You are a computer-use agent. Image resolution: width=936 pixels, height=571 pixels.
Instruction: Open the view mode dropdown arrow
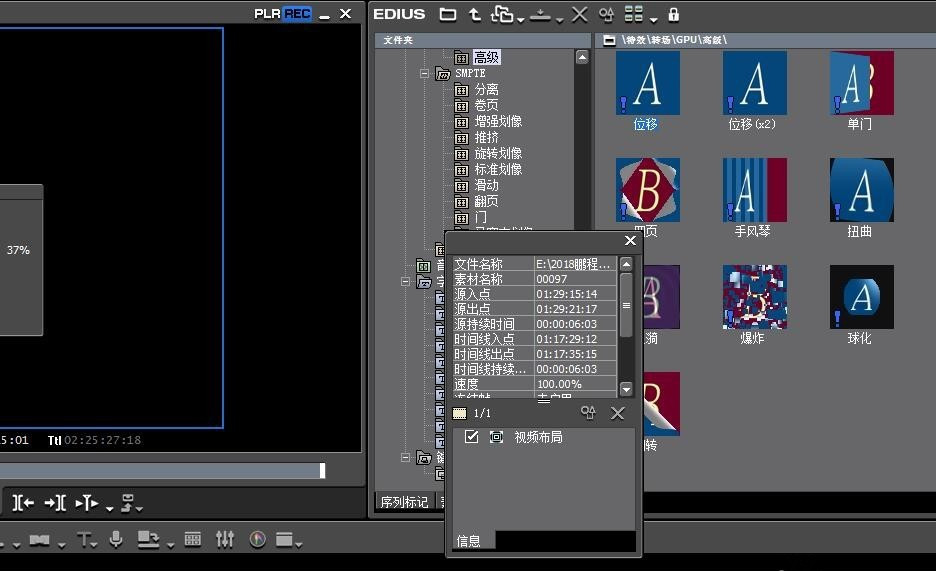[653, 18]
